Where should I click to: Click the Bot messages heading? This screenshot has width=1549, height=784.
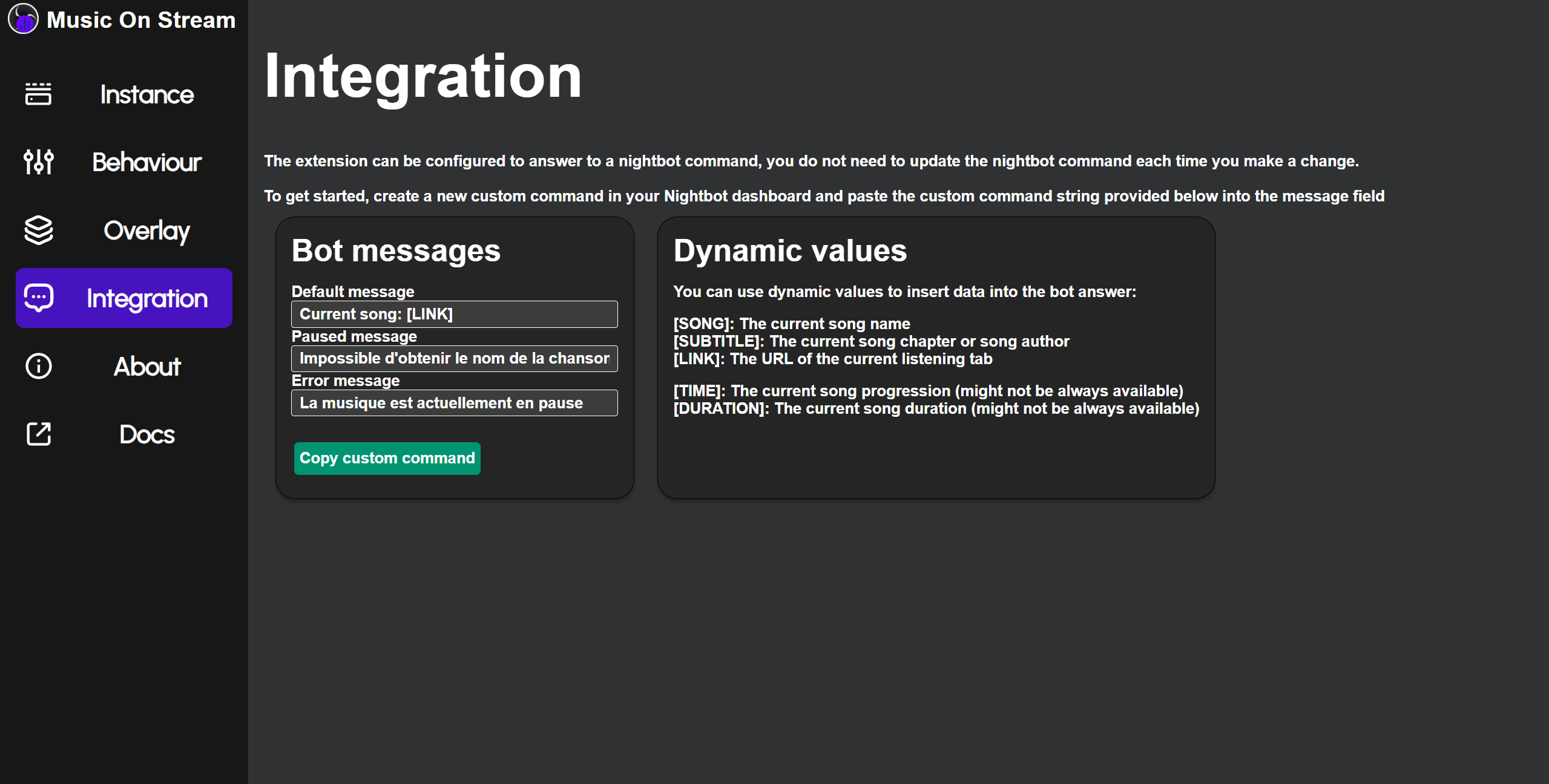(x=396, y=250)
